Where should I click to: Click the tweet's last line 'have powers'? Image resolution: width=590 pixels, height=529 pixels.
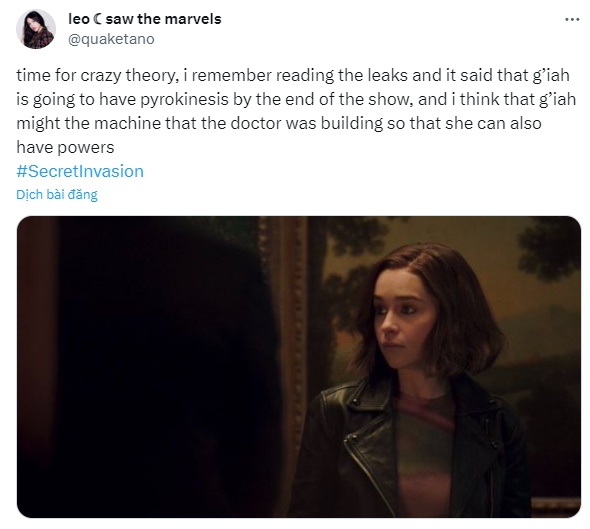pos(65,147)
